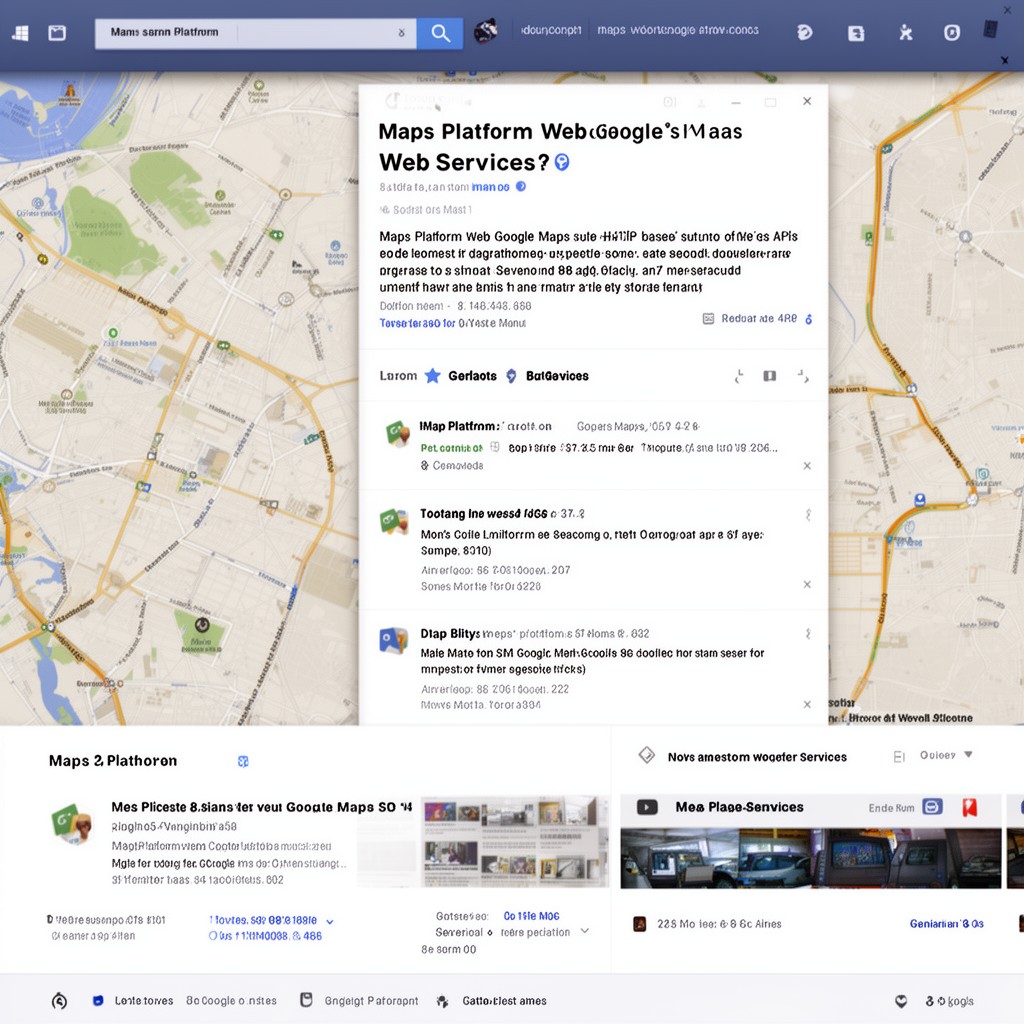Click the collapse corner icon in tab row
This screenshot has height=1024, width=1024.
739,376
